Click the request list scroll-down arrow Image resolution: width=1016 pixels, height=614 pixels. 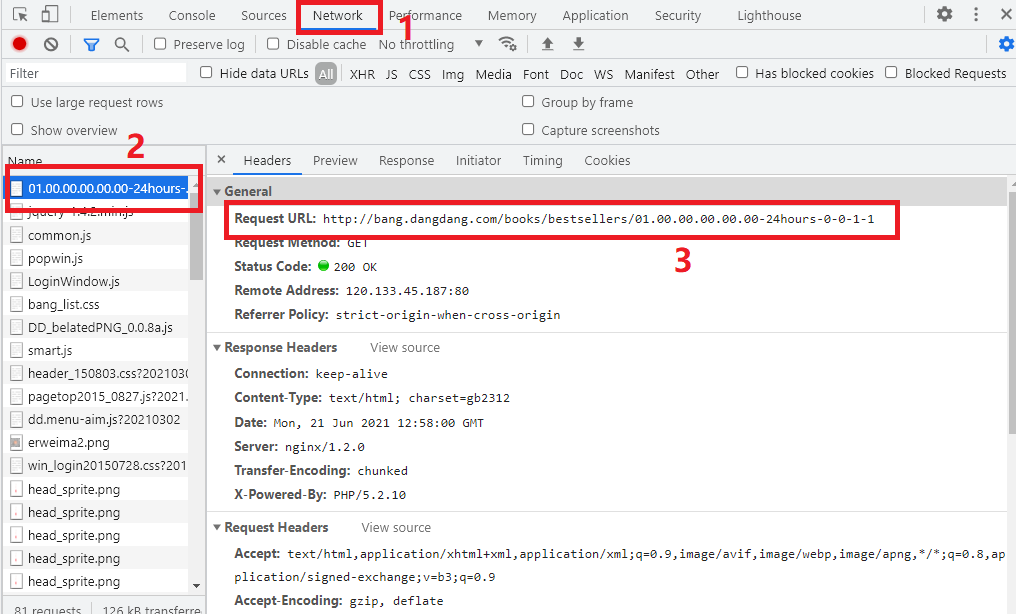(196, 586)
